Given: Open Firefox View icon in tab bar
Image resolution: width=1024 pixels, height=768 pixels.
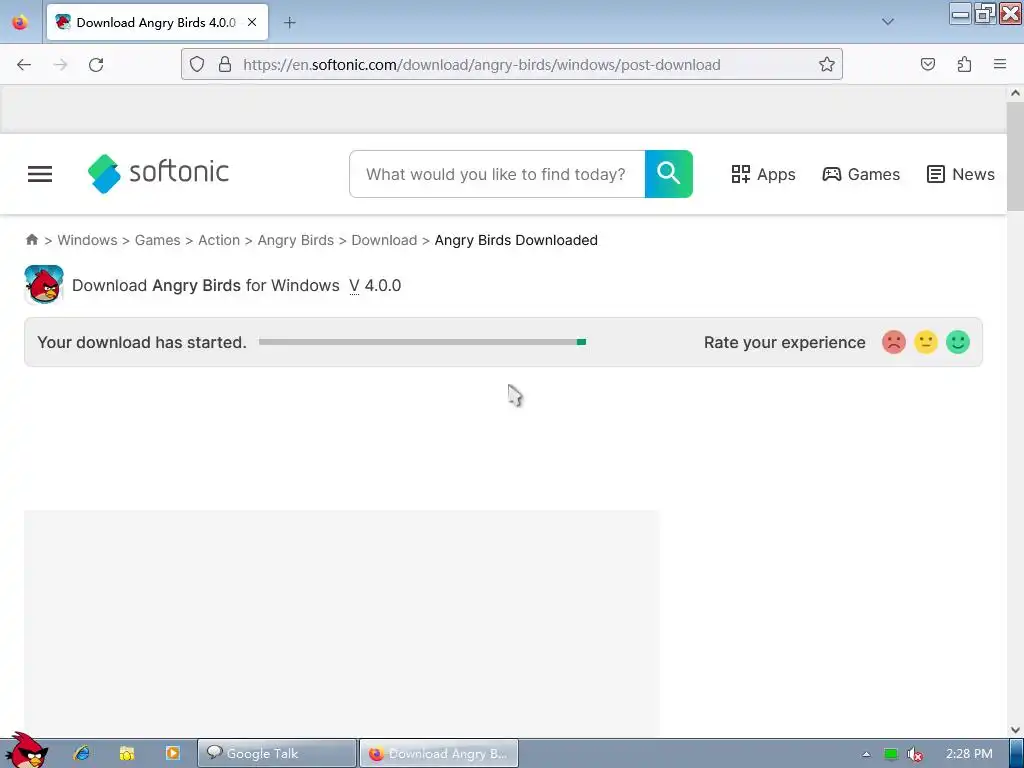Looking at the screenshot, I should coord(20,22).
